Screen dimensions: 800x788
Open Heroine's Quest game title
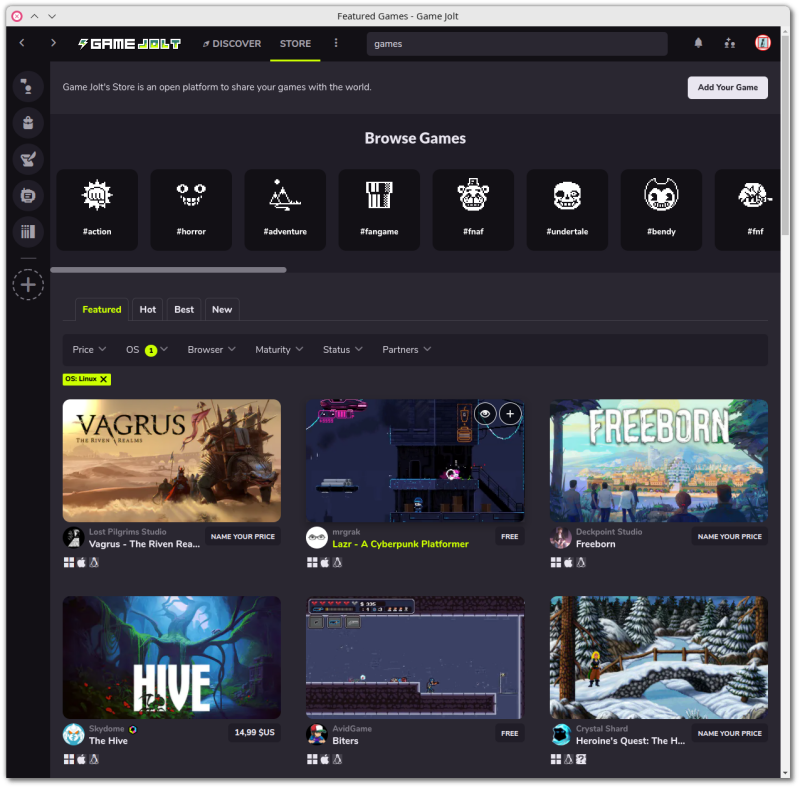[x=631, y=741]
